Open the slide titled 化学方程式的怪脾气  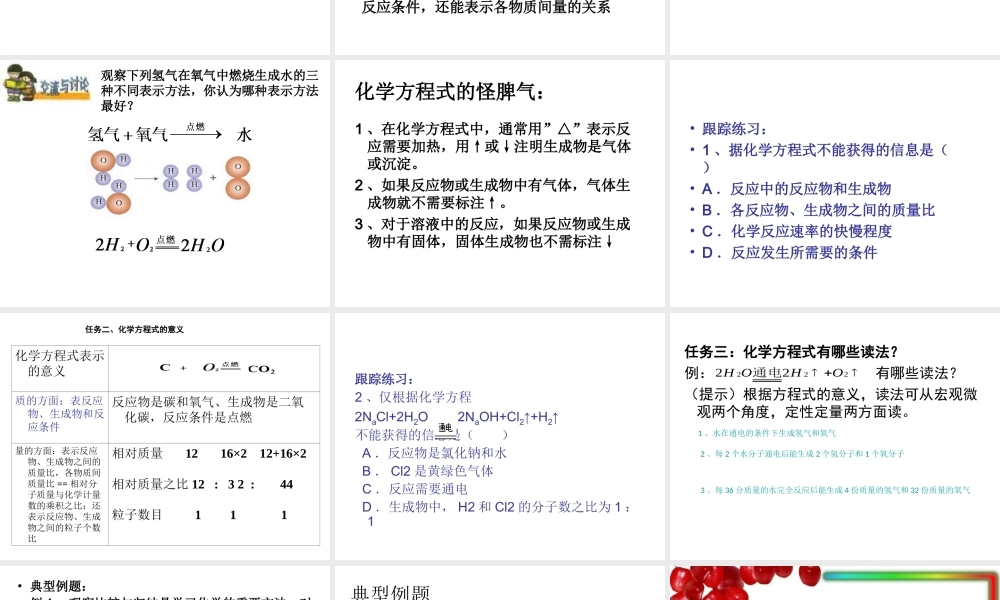click(x=499, y=183)
